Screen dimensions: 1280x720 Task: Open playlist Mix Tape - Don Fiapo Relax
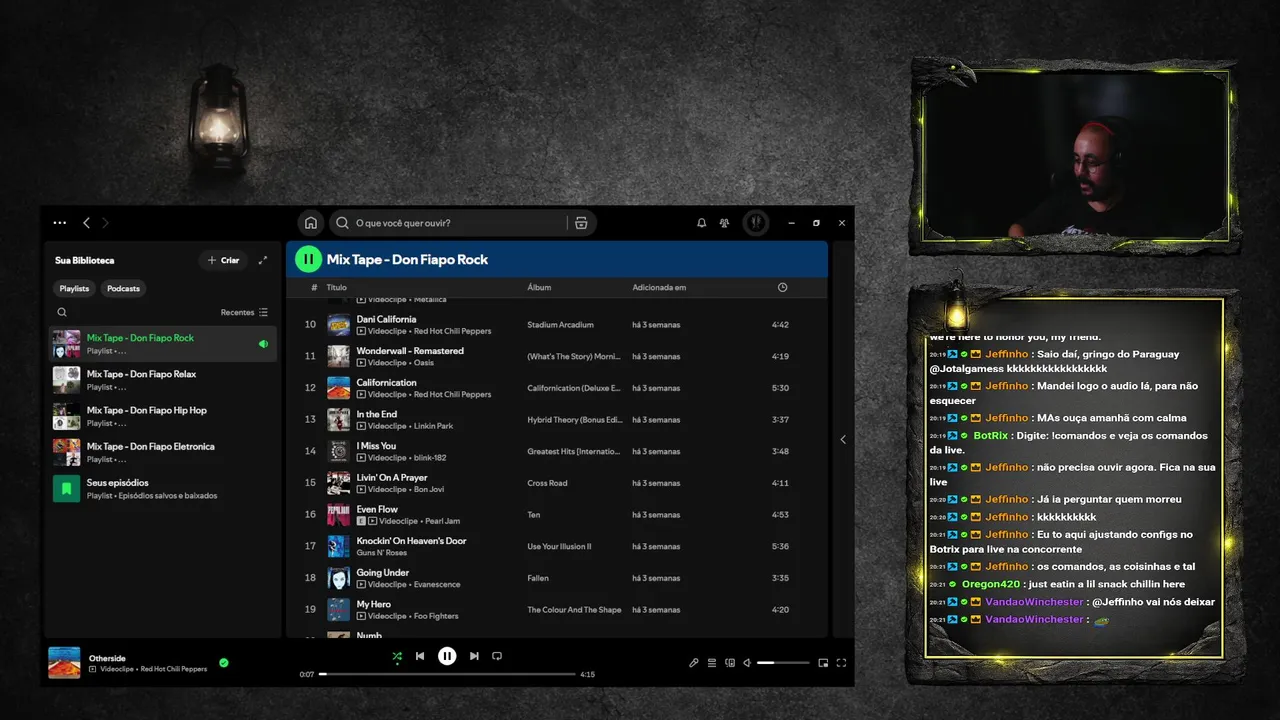[x=163, y=380]
